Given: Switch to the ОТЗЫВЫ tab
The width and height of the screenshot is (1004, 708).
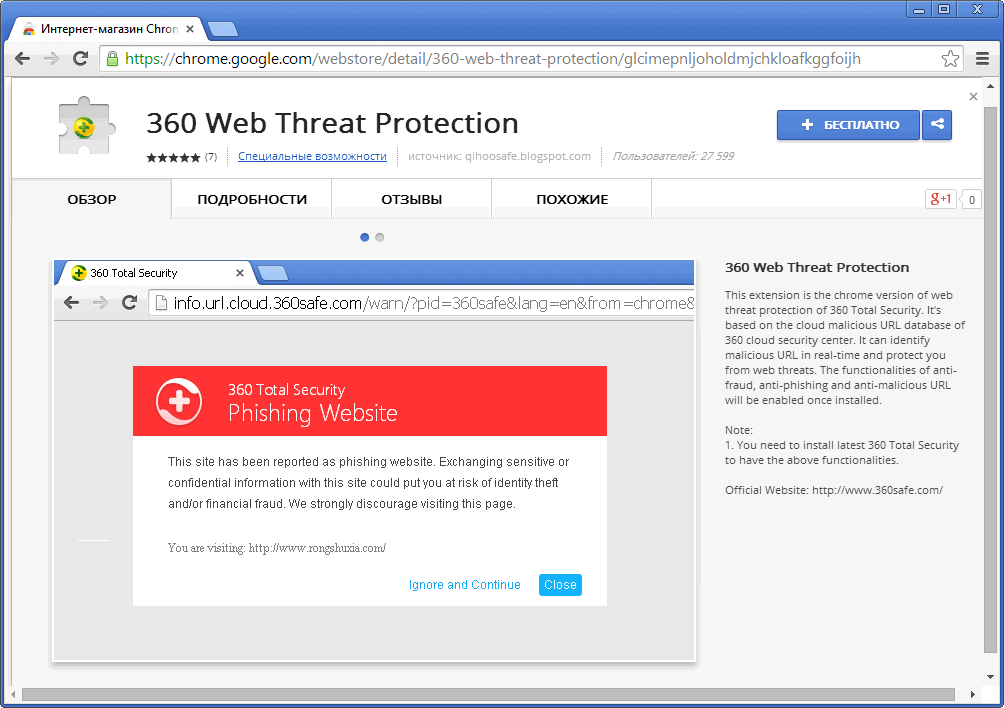Looking at the screenshot, I should pos(412,199).
